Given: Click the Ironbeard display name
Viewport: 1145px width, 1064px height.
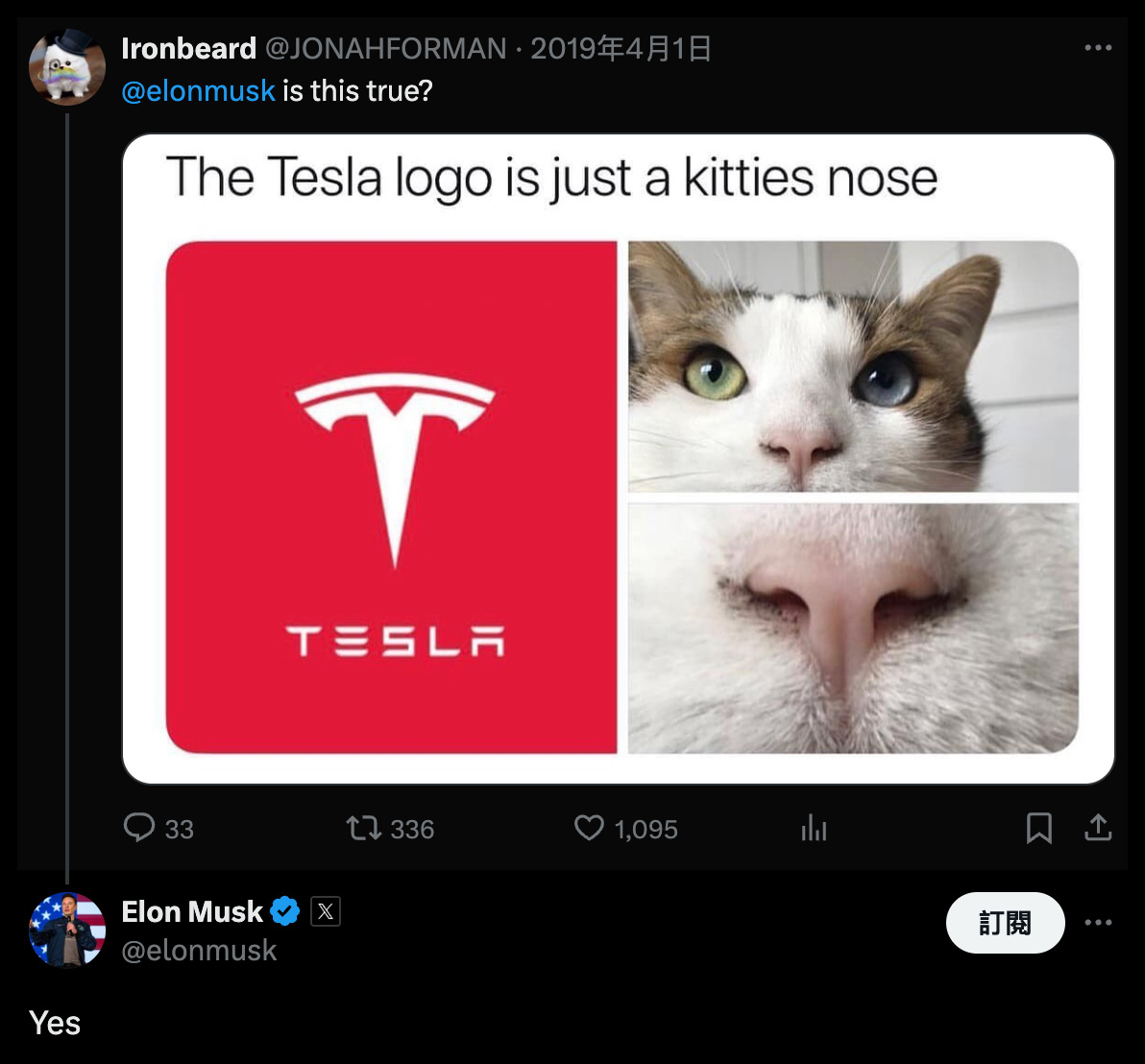Looking at the screenshot, I should pyautogui.click(x=189, y=49).
